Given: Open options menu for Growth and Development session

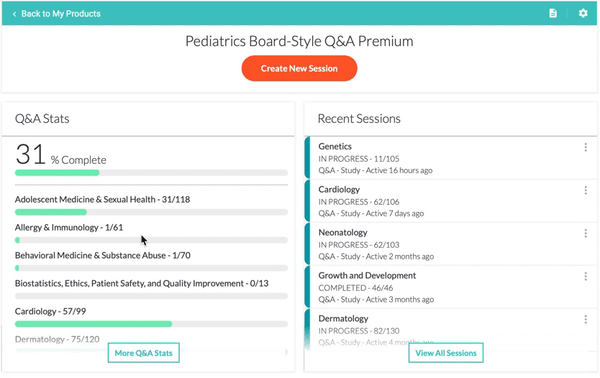Looking at the screenshot, I should [x=585, y=276].
